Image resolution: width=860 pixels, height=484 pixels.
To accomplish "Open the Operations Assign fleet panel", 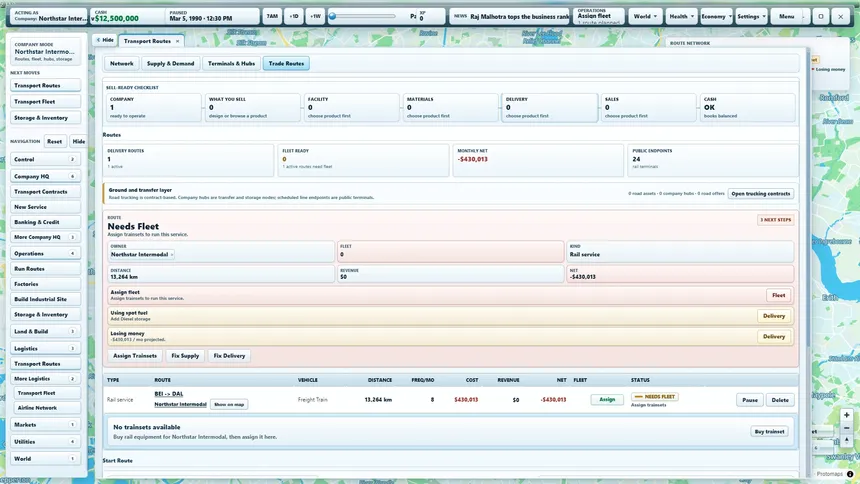I will 598,16.
